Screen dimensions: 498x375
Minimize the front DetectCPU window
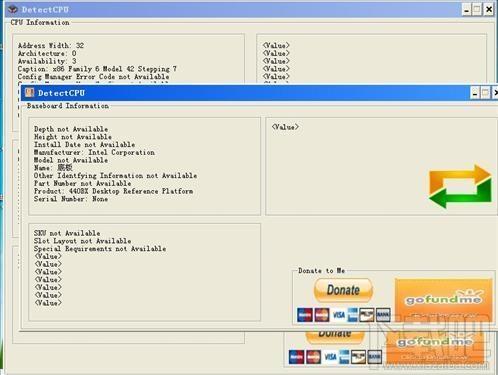click(x=475, y=93)
